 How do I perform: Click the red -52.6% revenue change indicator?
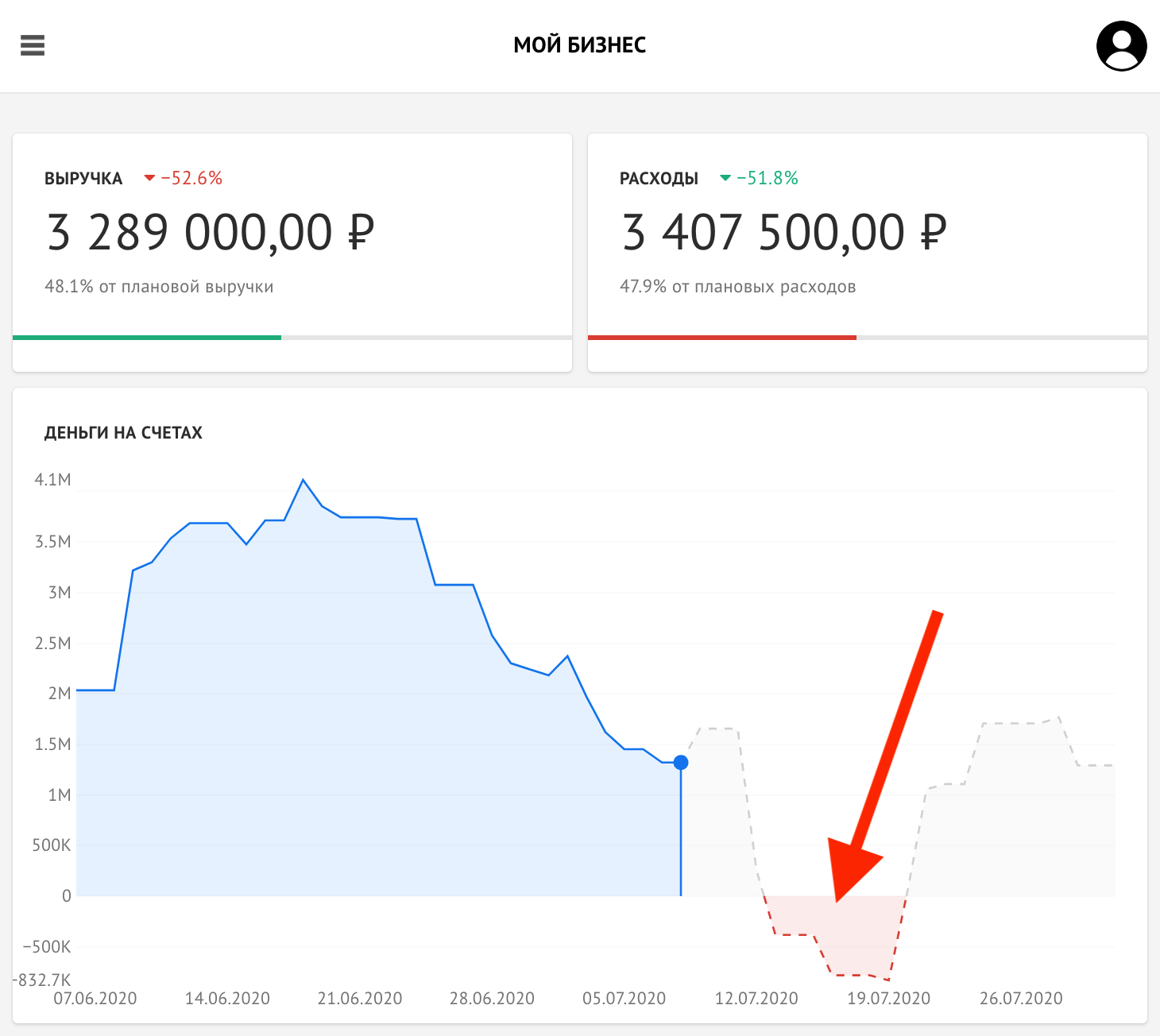coord(184,178)
